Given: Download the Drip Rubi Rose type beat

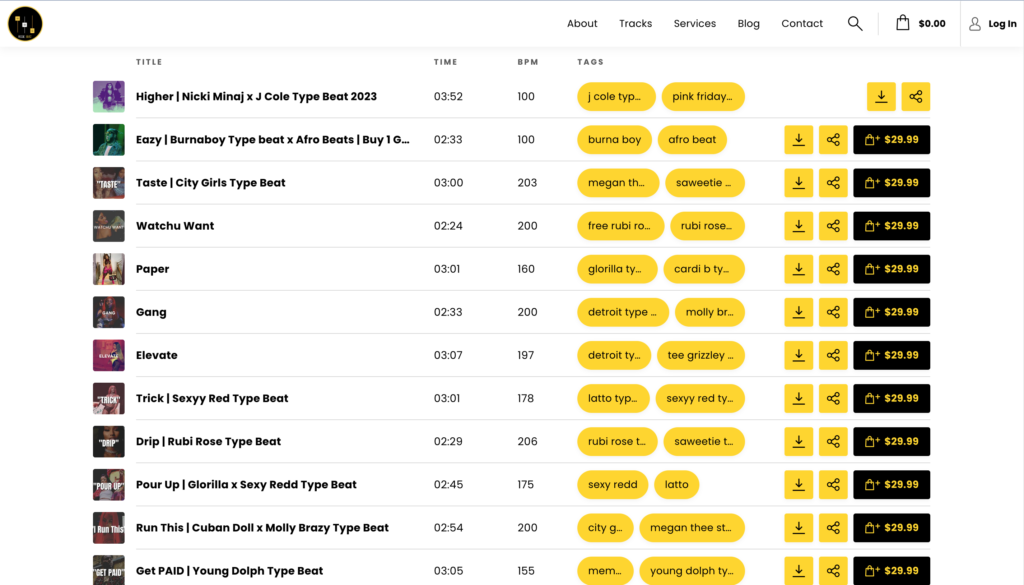Looking at the screenshot, I should pyautogui.click(x=799, y=441).
